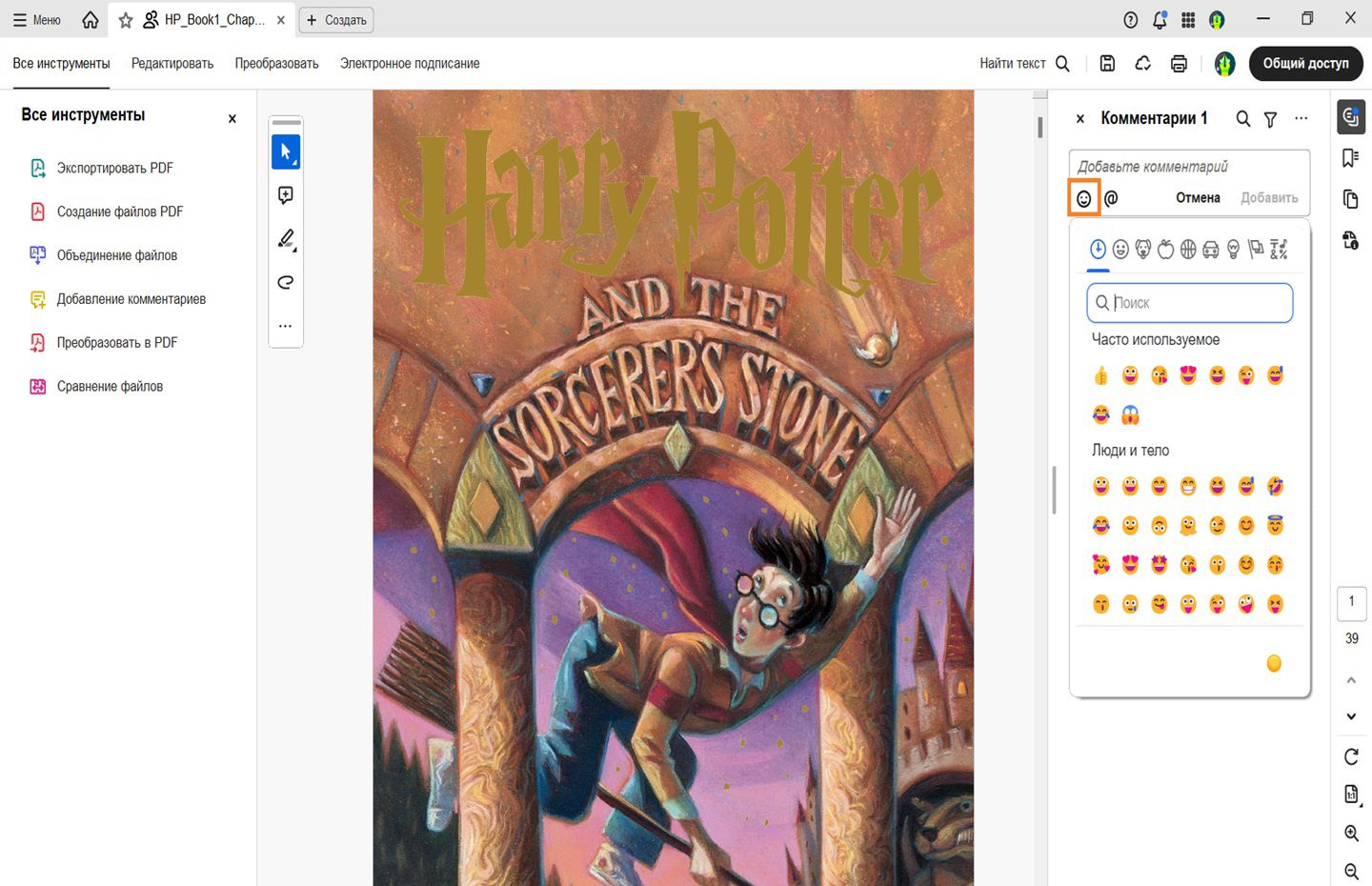Open the page display options
This screenshot has height=886, width=1372.
[x=1351, y=795]
